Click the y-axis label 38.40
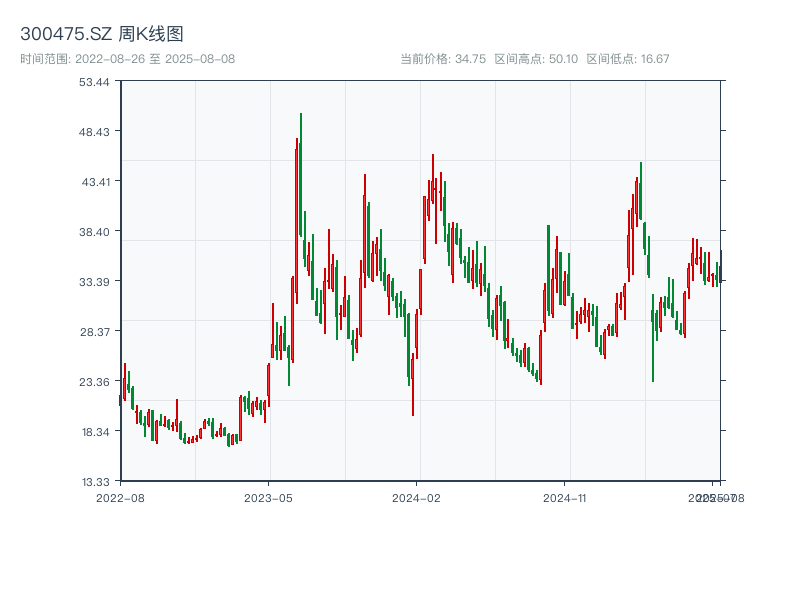This screenshot has width=800, height=600. click(x=94, y=232)
